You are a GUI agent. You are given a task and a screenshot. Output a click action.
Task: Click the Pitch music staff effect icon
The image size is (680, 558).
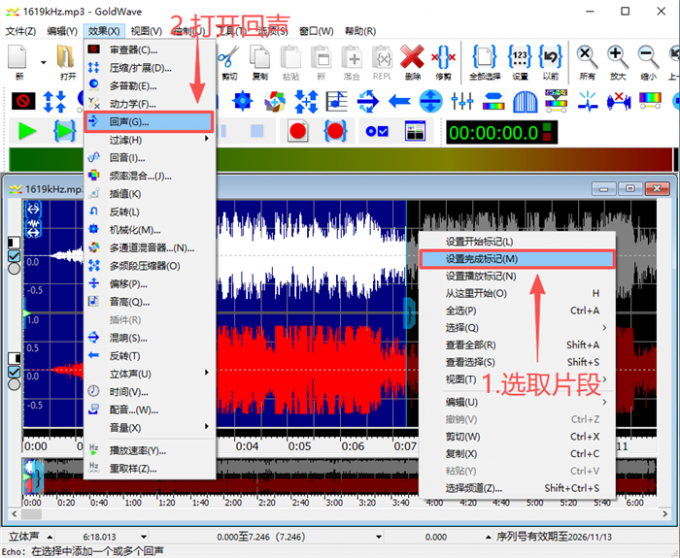point(337,101)
